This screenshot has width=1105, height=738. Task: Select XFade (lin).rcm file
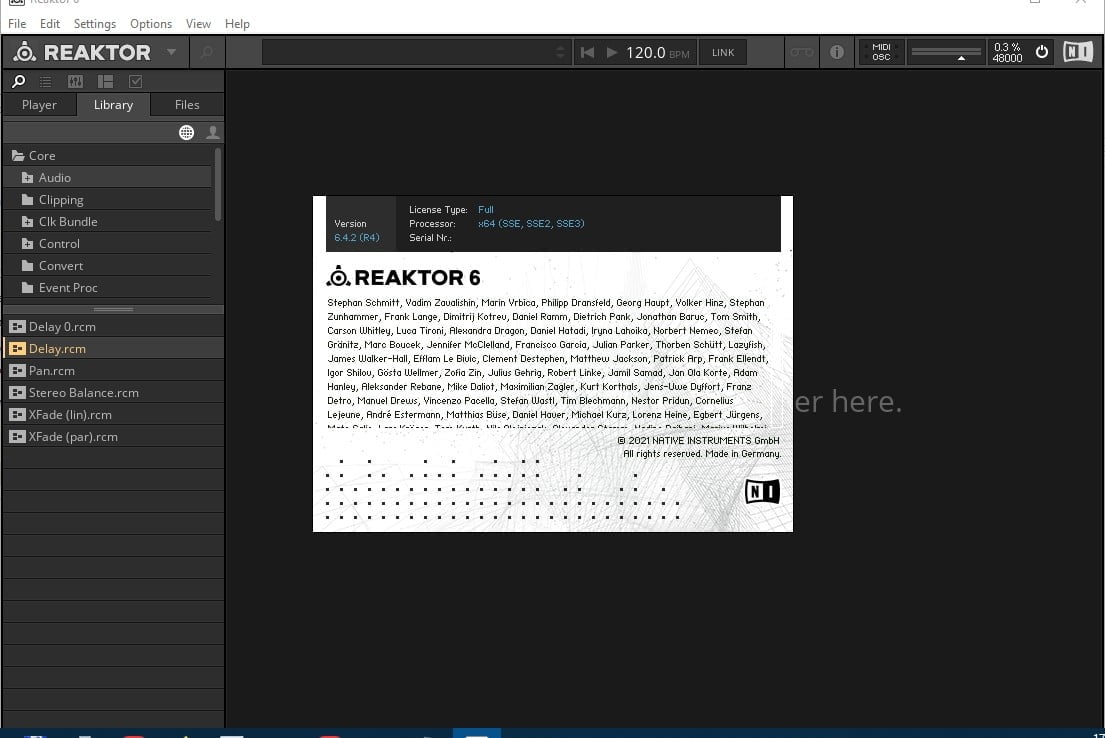point(113,415)
